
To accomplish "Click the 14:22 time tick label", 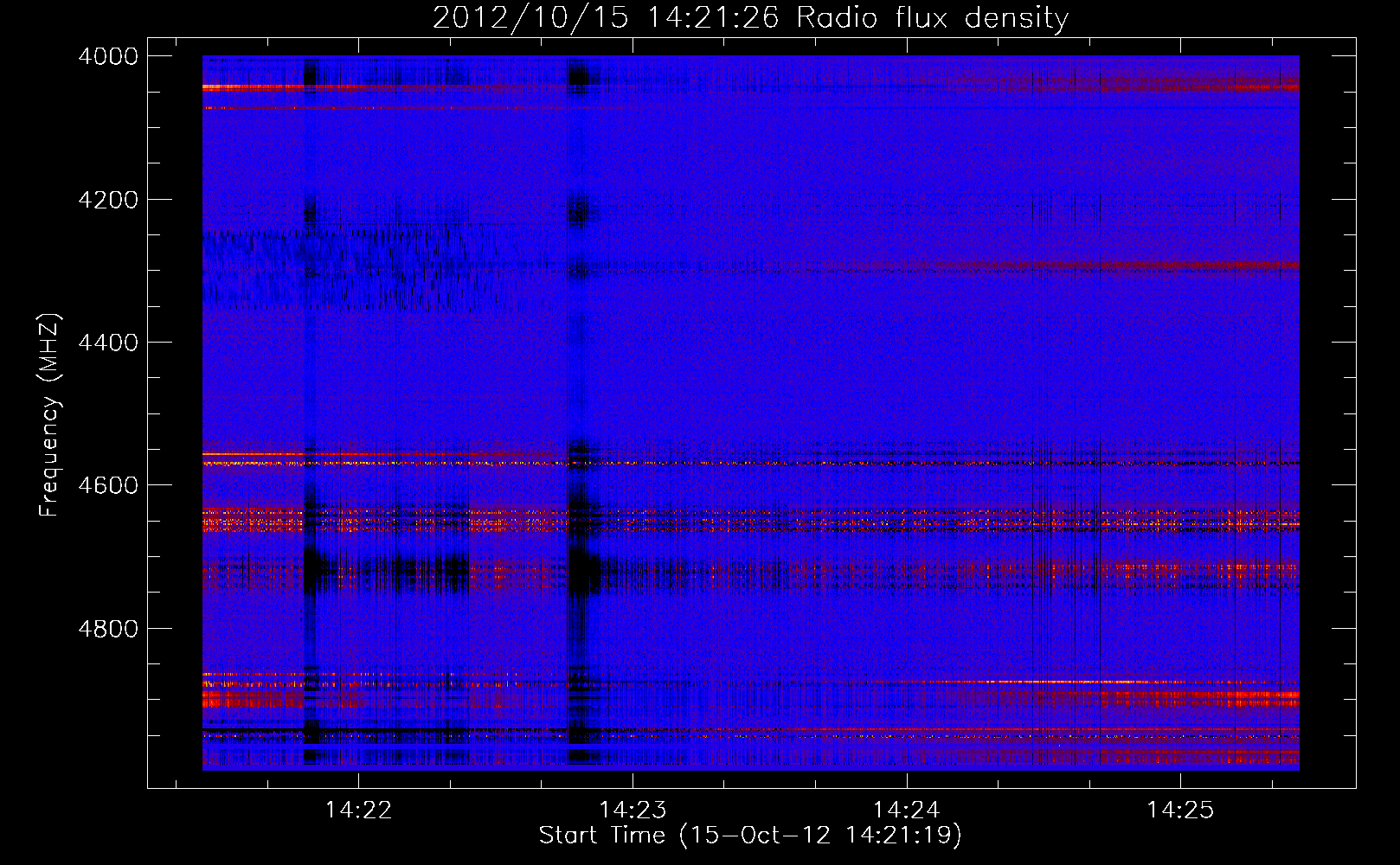I will pyautogui.click(x=358, y=810).
